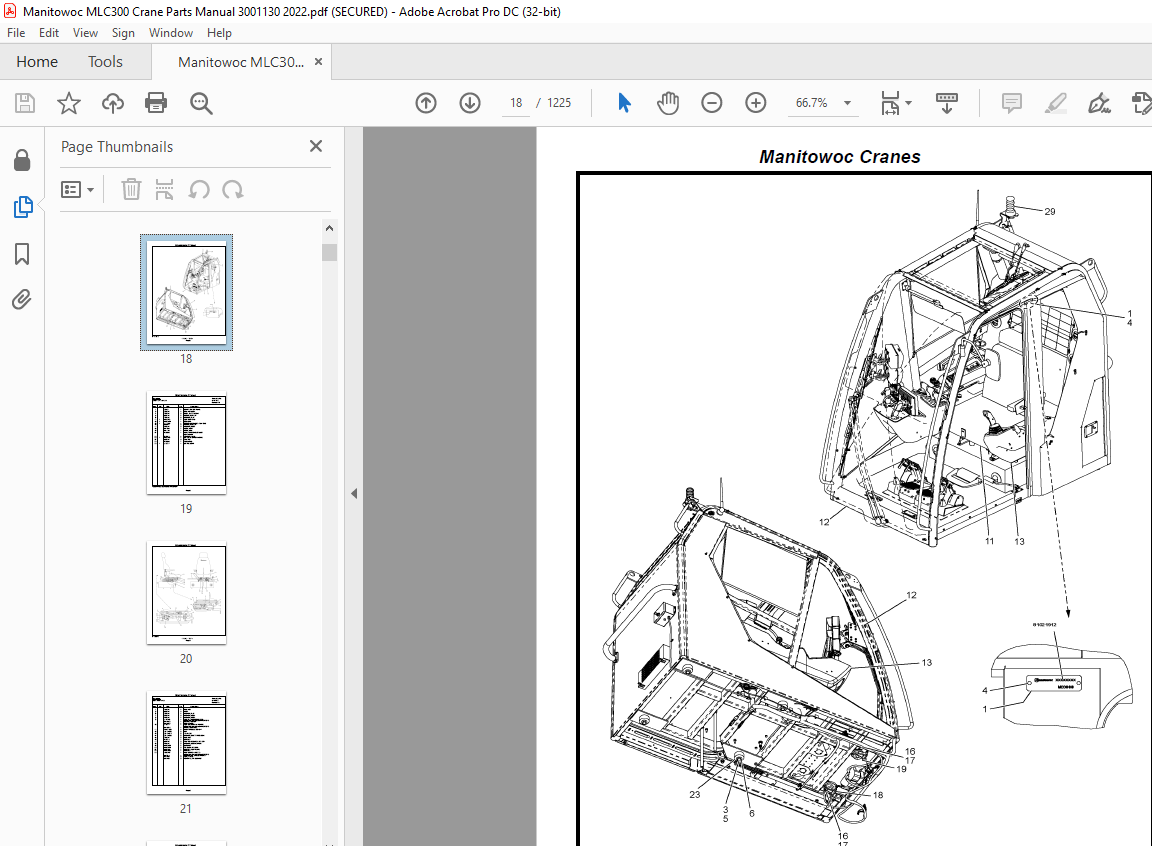Click thumbnail scrollbar up arrow
The width and height of the screenshot is (1152, 846).
point(329,228)
